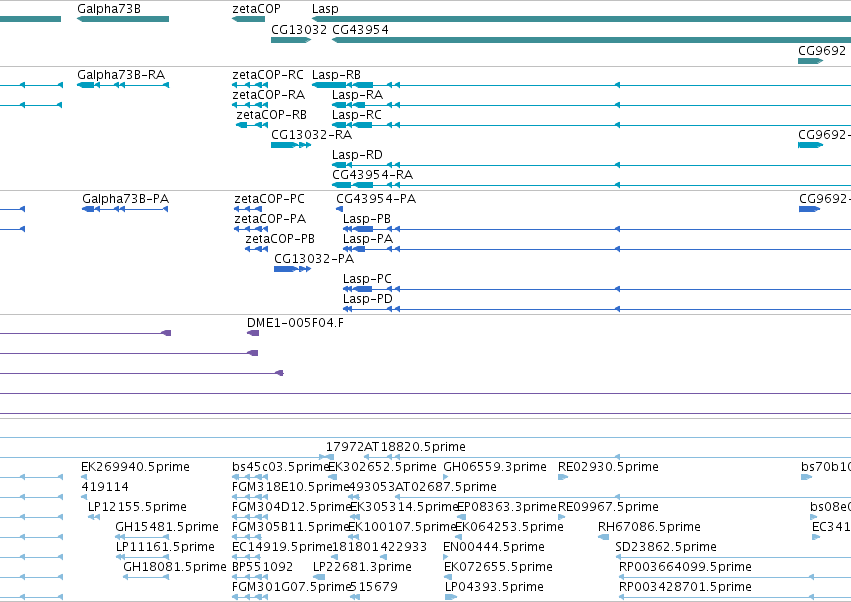
Task: Click EST GH06559.3prime
Action: click(x=495, y=467)
